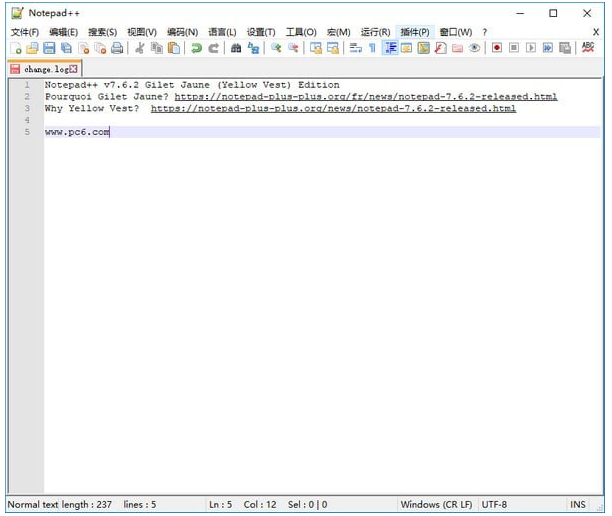
Task: Click line number 4 in margin
Action: tap(27, 120)
